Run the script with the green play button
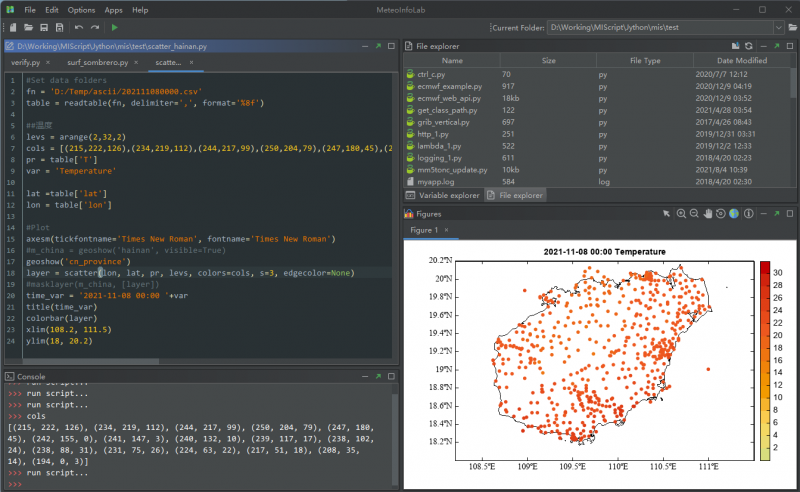800x492 pixels. pos(114,27)
